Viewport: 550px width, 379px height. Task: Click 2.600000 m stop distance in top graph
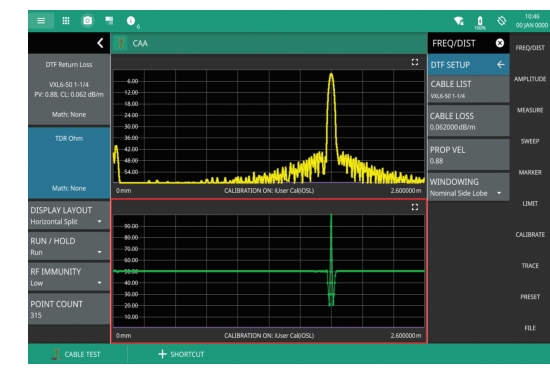pos(406,191)
